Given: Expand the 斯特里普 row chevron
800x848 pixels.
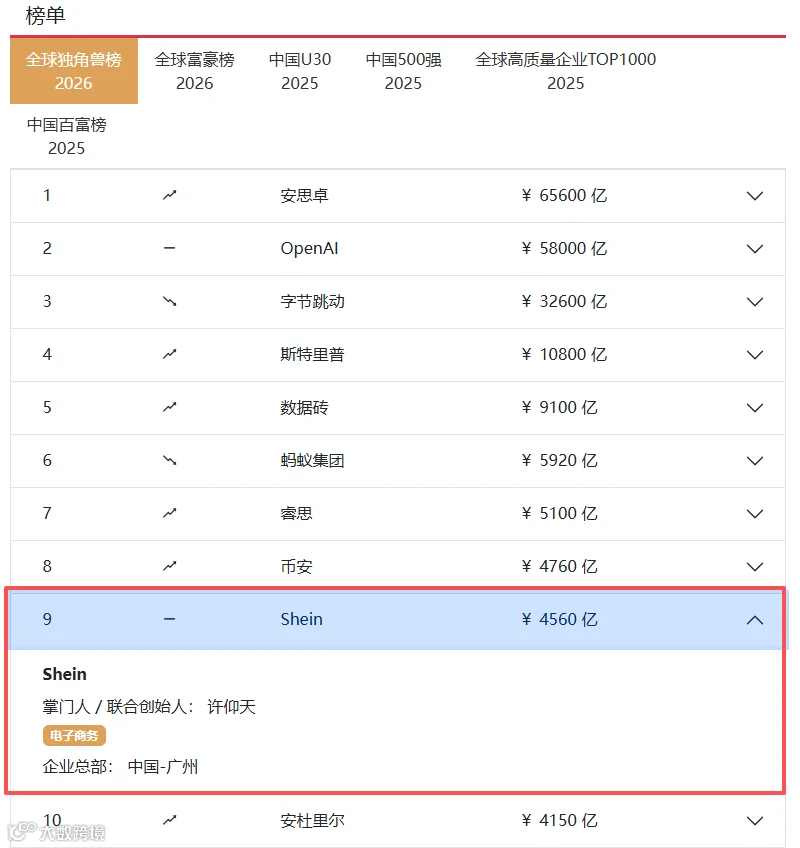Looking at the screenshot, I should coord(755,355).
